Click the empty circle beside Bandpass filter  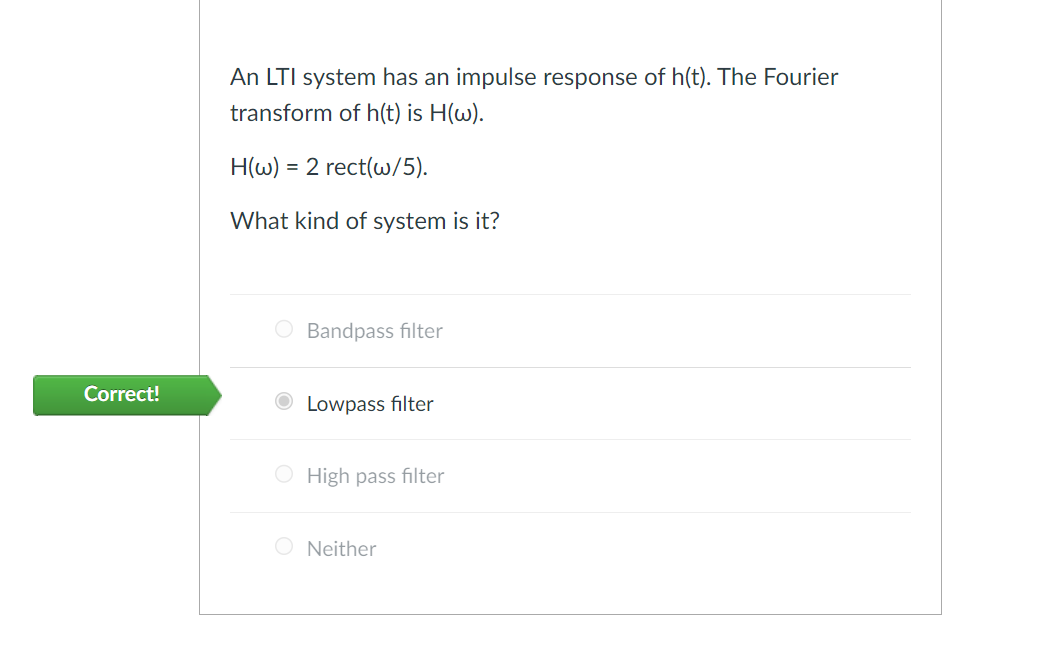(283, 328)
